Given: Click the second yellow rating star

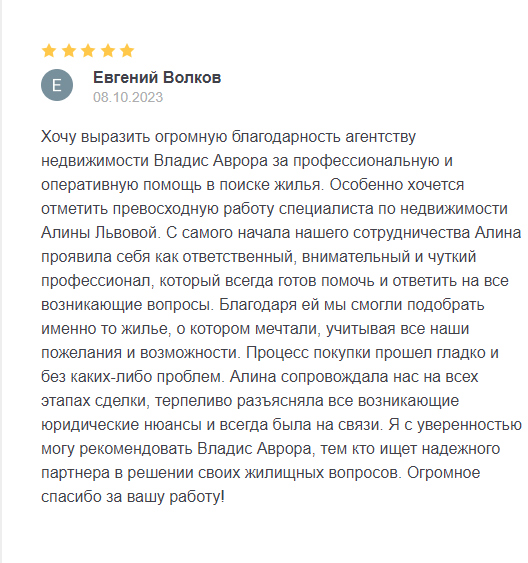Looking at the screenshot, I should [69, 51].
